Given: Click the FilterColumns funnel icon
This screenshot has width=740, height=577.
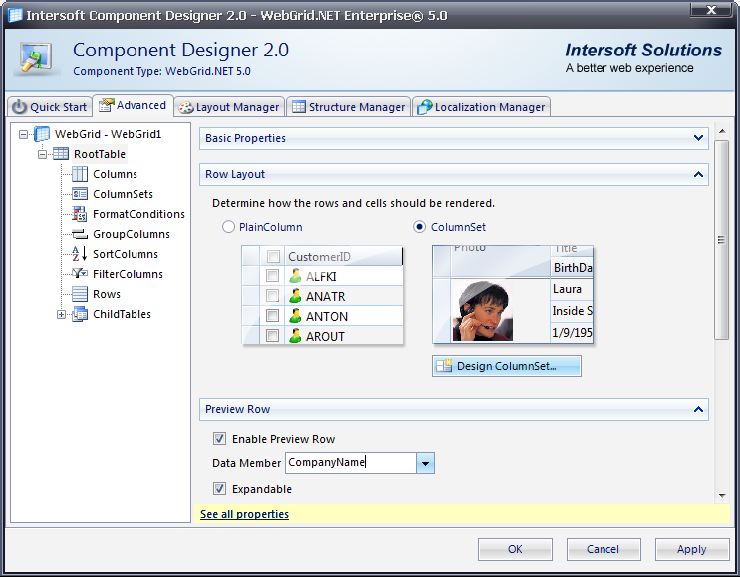Looking at the screenshot, I should click(80, 274).
